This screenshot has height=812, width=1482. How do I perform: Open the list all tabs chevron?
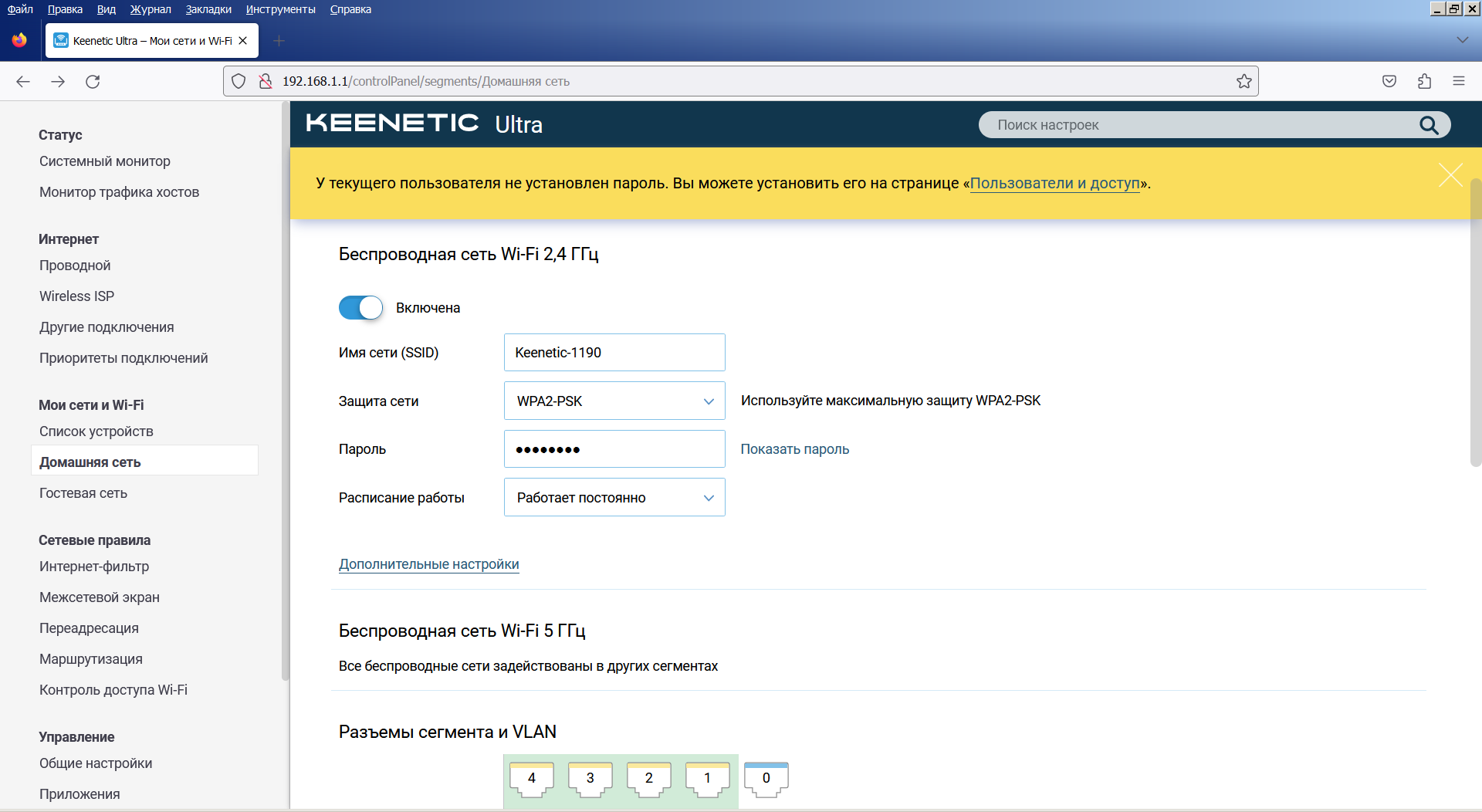[x=1462, y=40]
